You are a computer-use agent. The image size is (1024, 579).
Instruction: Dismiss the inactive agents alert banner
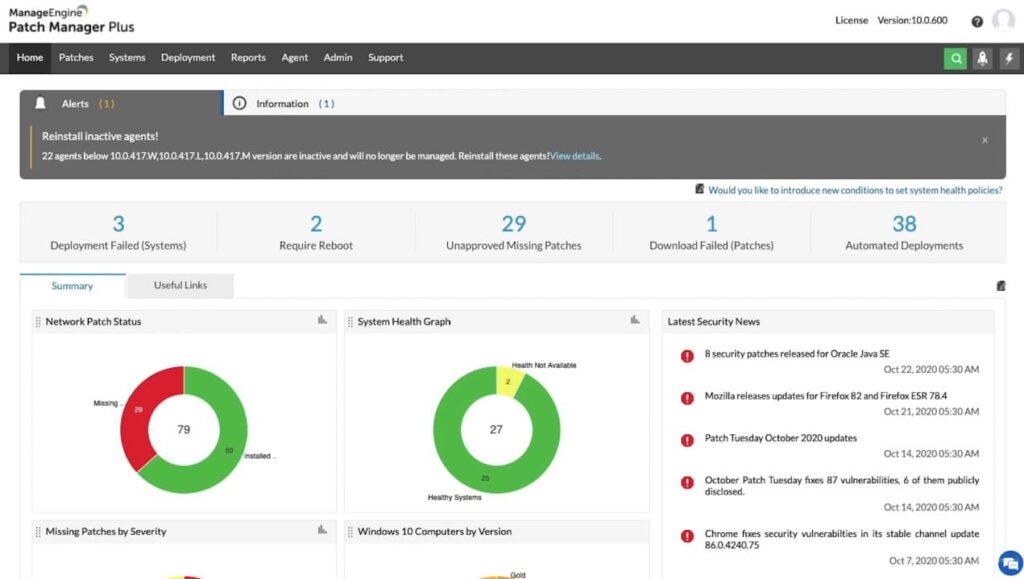pyautogui.click(x=985, y=140)
